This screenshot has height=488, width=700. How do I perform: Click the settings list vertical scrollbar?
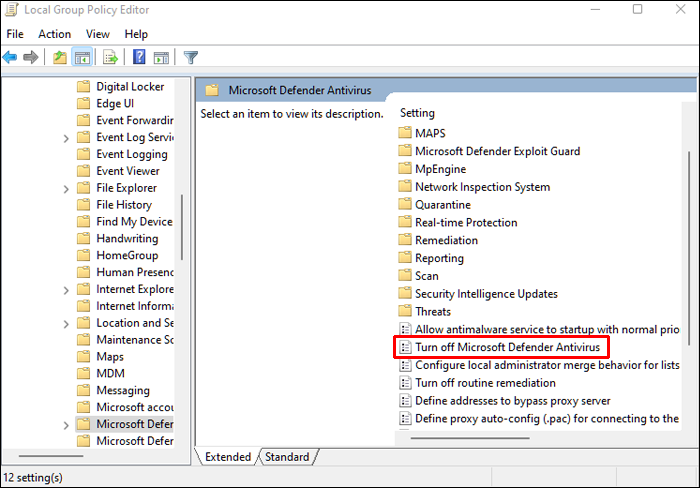pos(689,248)
